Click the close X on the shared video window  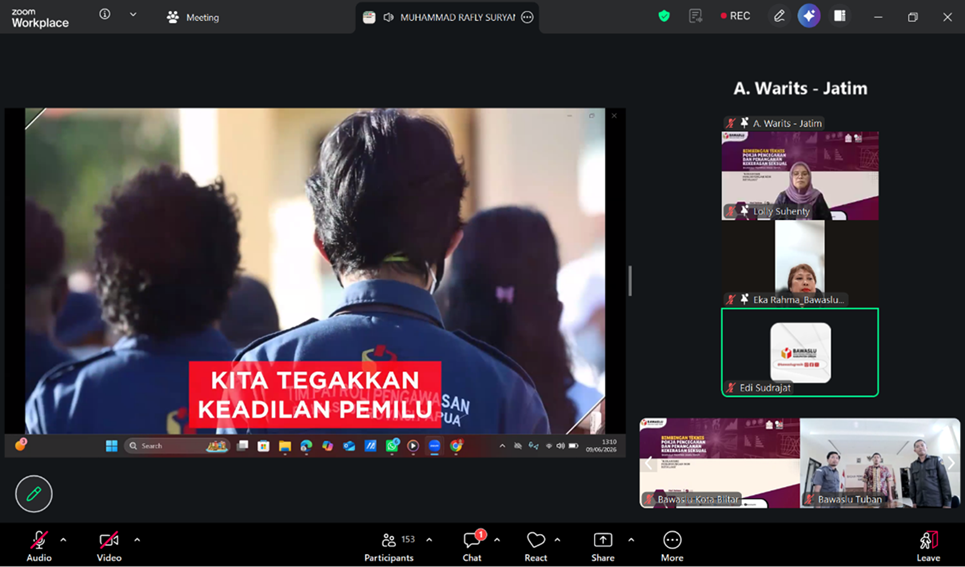coord(614,115)
